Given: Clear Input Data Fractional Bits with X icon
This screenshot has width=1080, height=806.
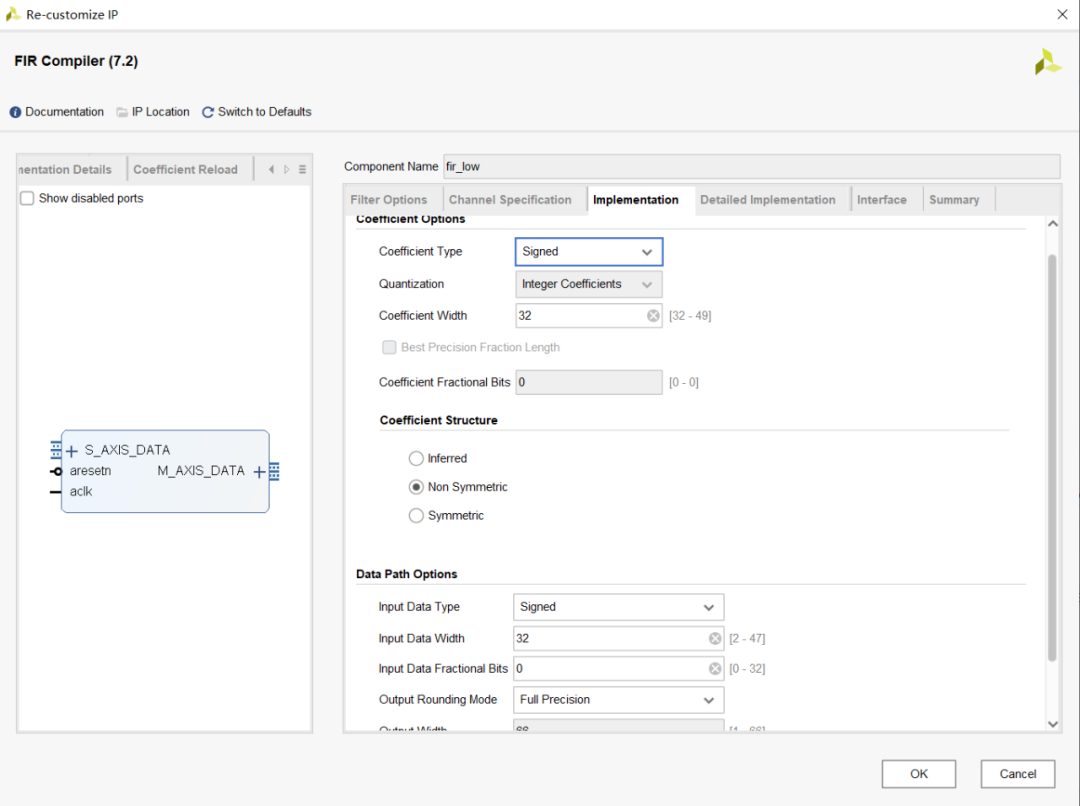Looking at the screenshot, I should 715,669.
